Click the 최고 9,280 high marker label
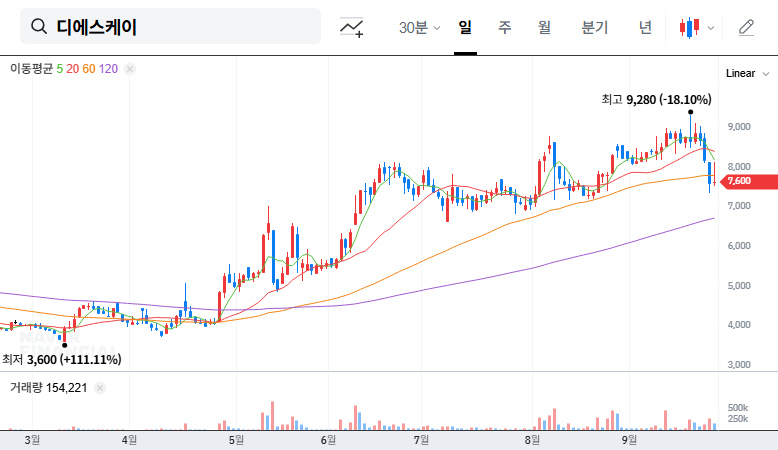Image resolution: width=778 pixels, height=450 pixels. tap(656, 100)
